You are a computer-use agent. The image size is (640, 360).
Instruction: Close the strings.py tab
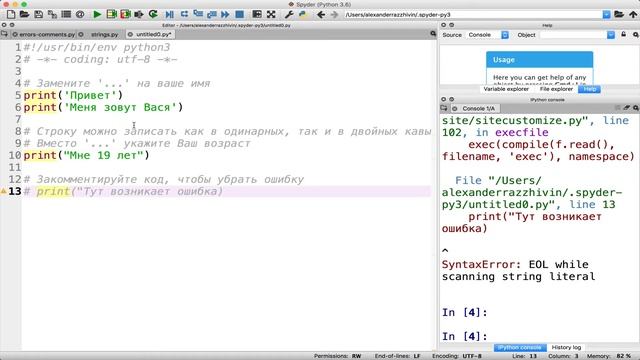(81, 35)
